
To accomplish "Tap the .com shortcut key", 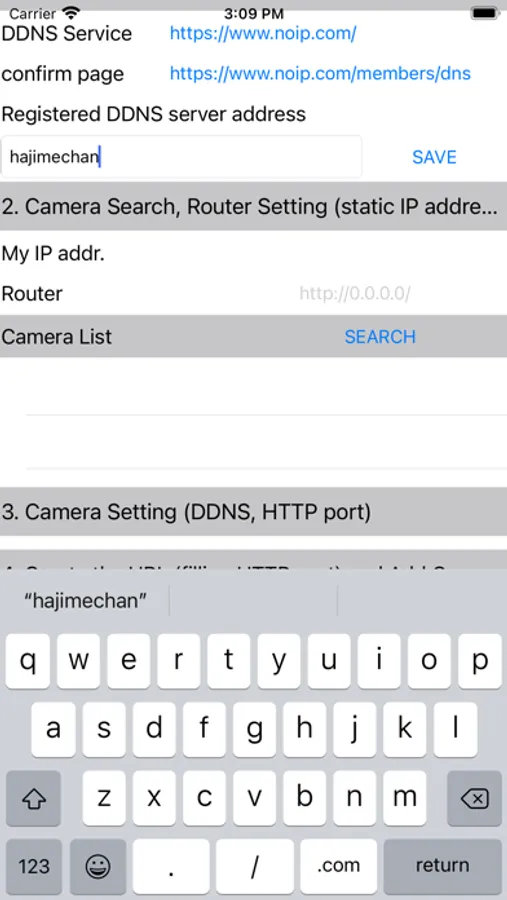I will 338,866.
